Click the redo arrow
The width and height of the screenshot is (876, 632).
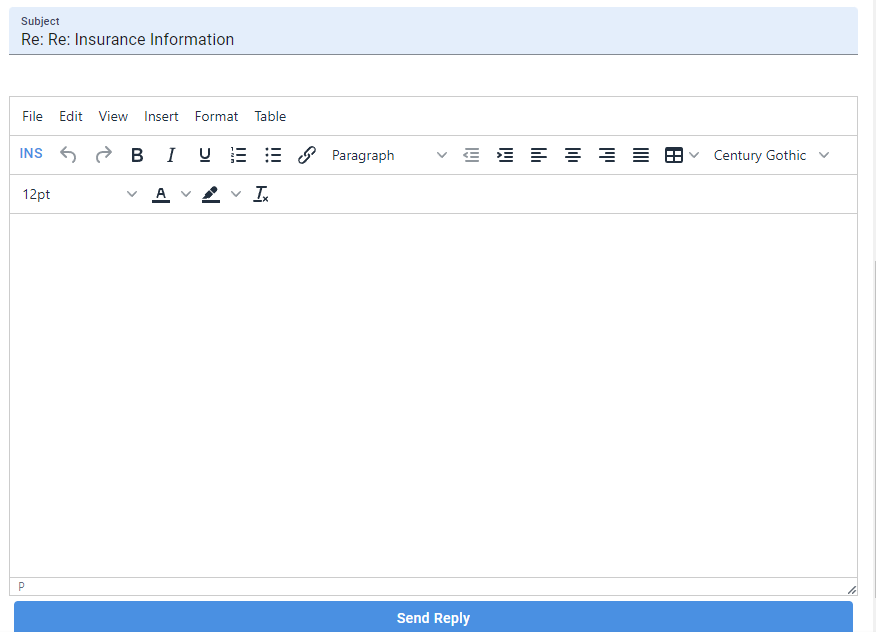(x=103, y=155)
